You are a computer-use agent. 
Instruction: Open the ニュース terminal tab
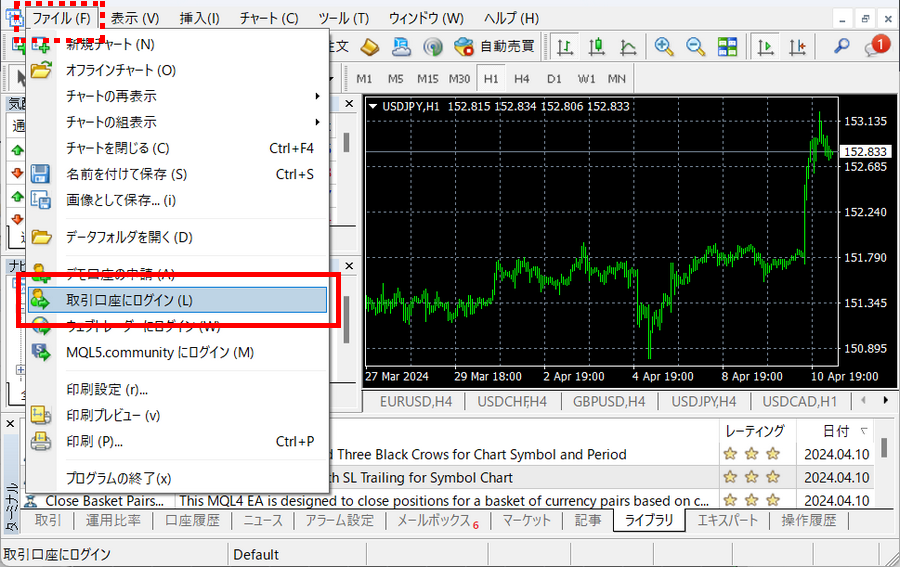tap(263, 521)
